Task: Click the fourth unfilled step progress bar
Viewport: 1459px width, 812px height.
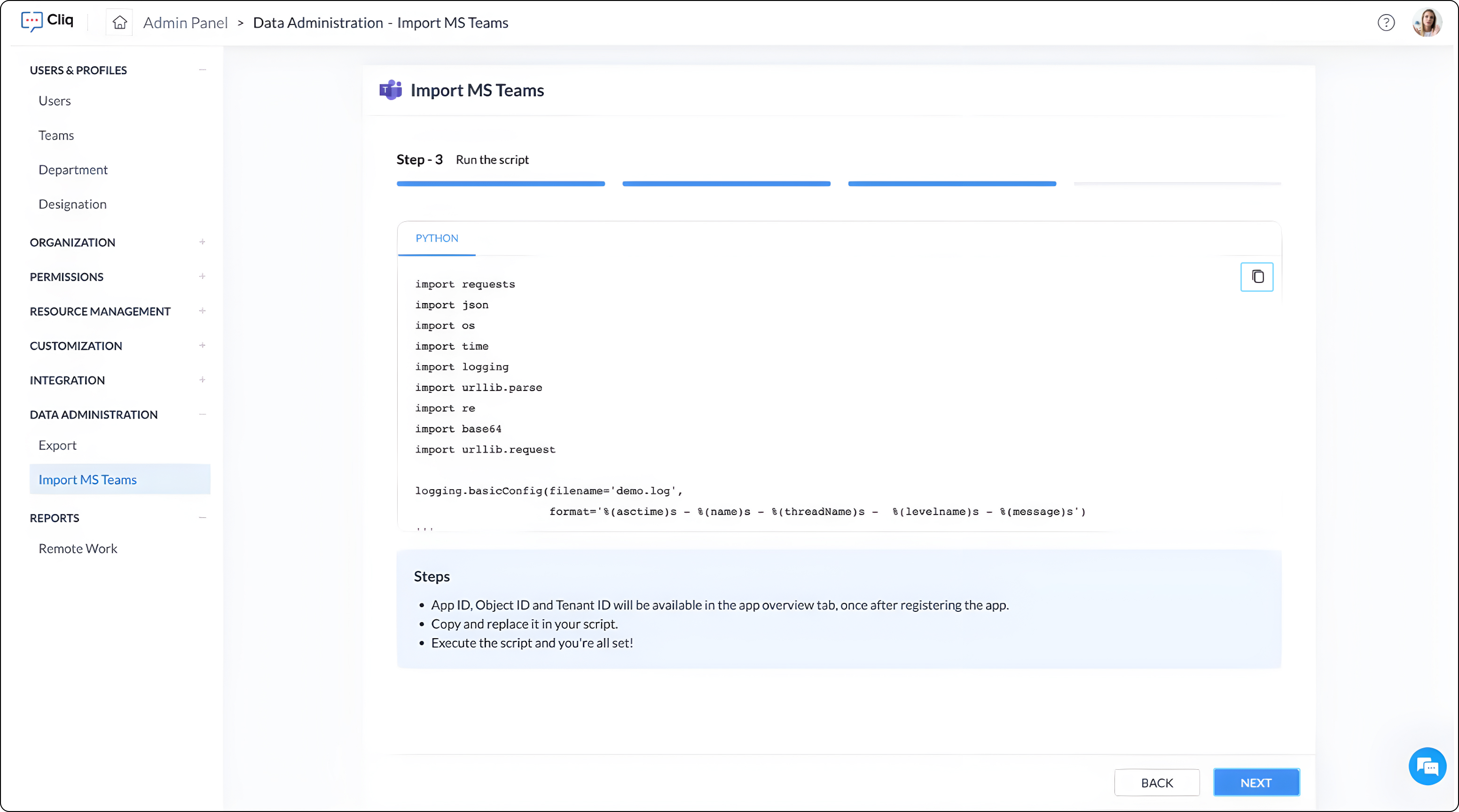Action: click(x=1177, y=183)
